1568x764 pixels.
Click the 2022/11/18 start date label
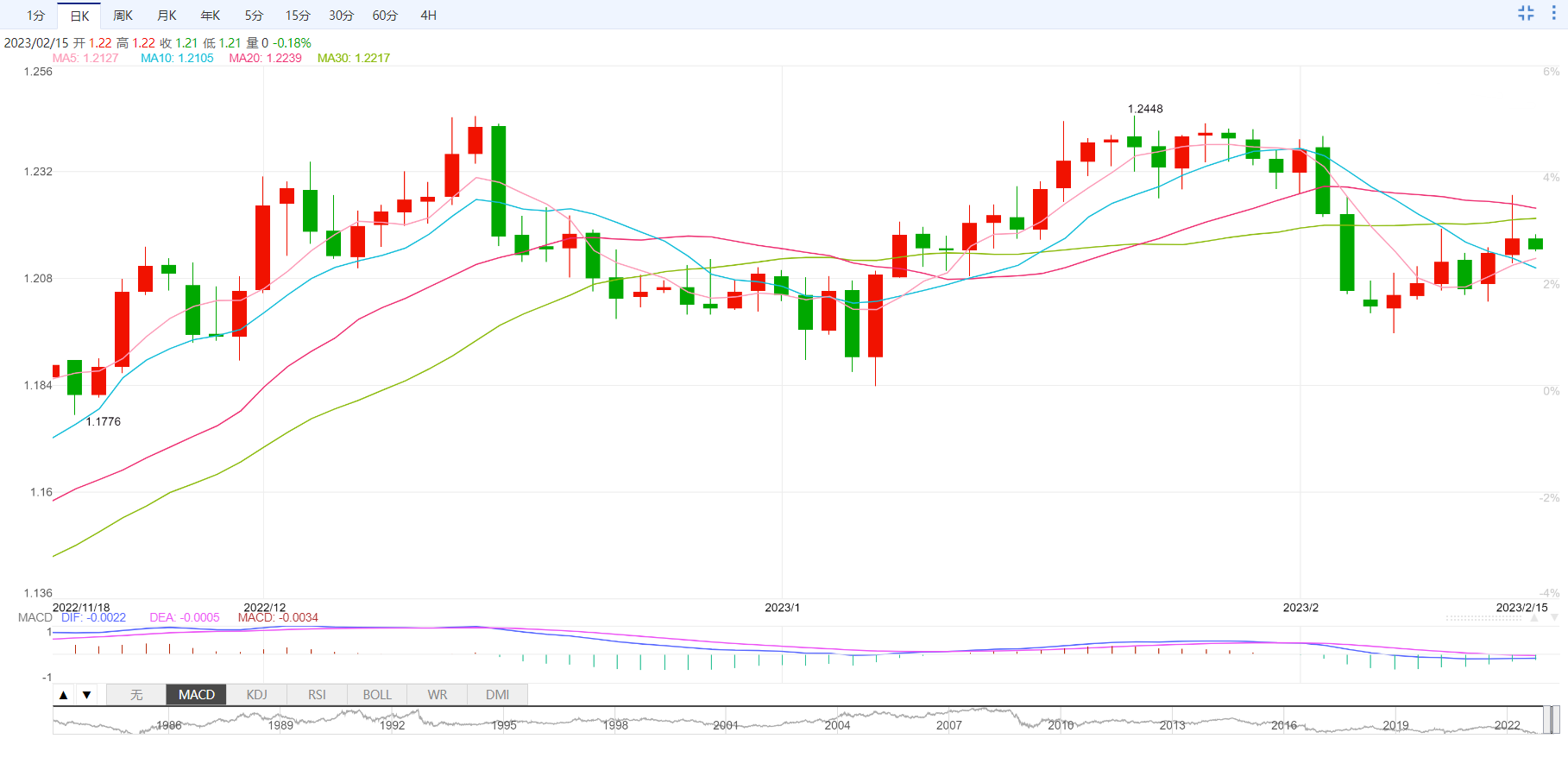[x=81, y=608]
